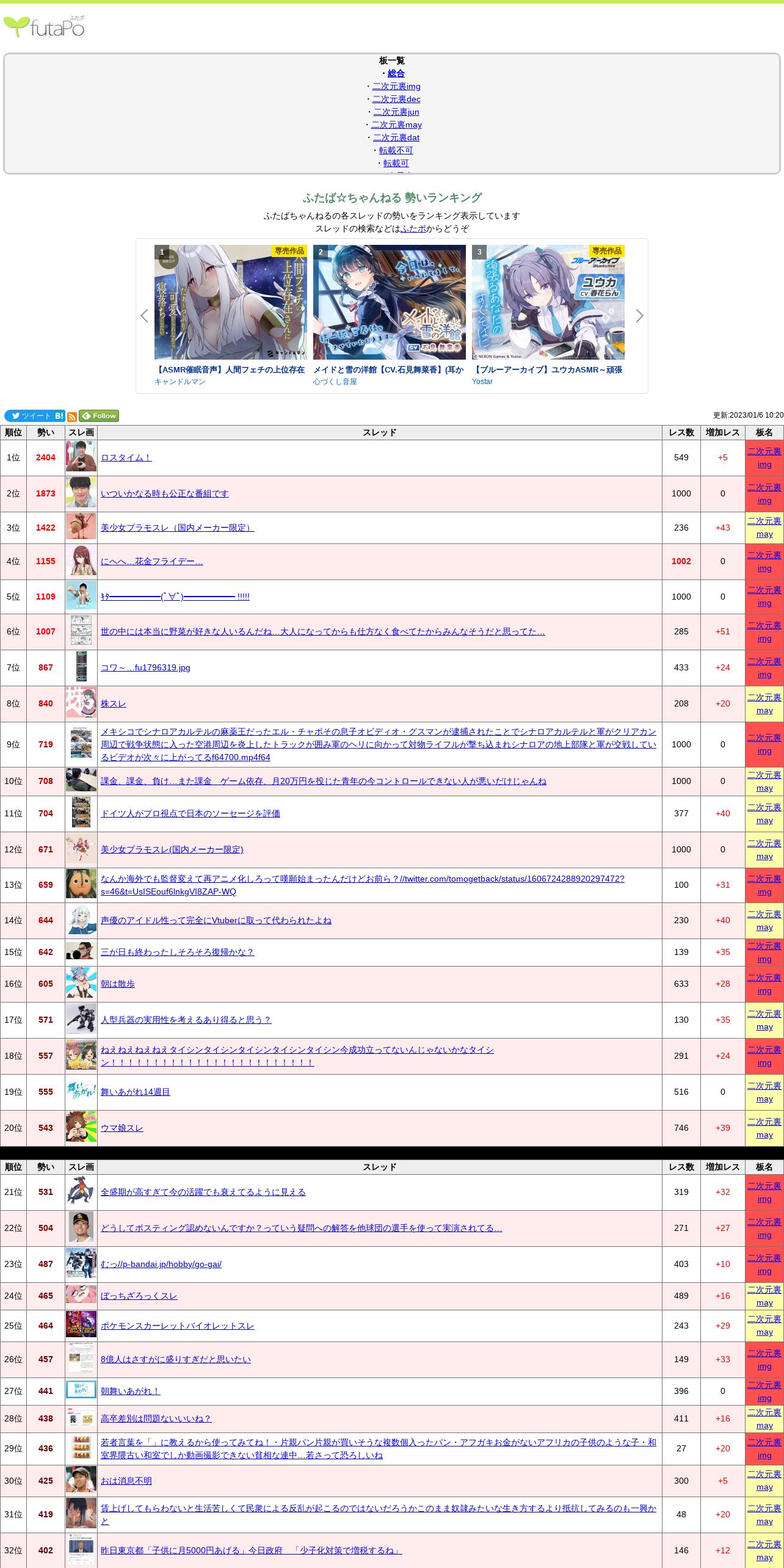The width and height of the screenshot is (784, 1568).
Task: Open the ポケモンスカーレットバイオレットスレ thread
Action: coord(178,1326)
